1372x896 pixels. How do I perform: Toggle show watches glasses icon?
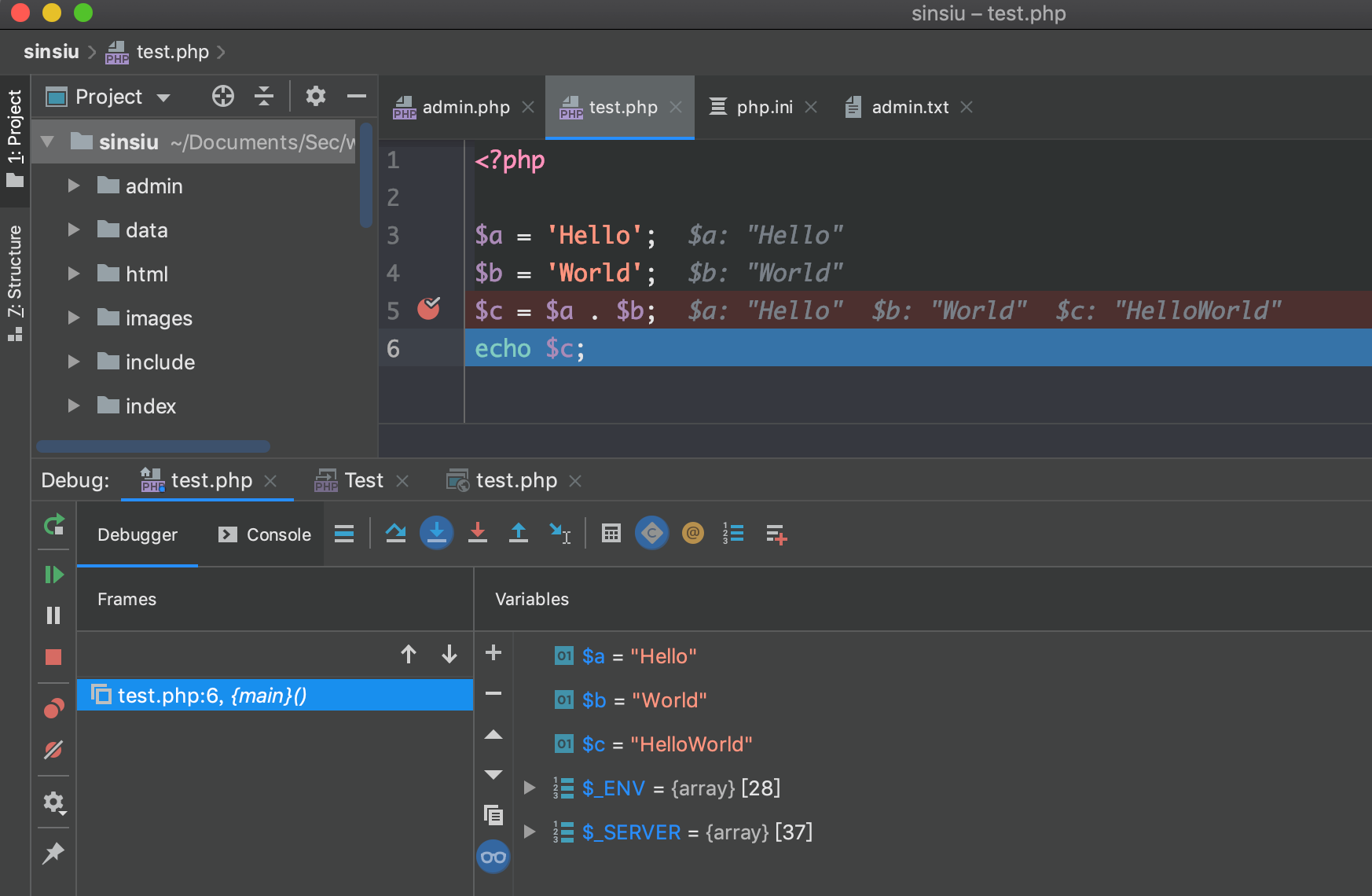point(493,857)
